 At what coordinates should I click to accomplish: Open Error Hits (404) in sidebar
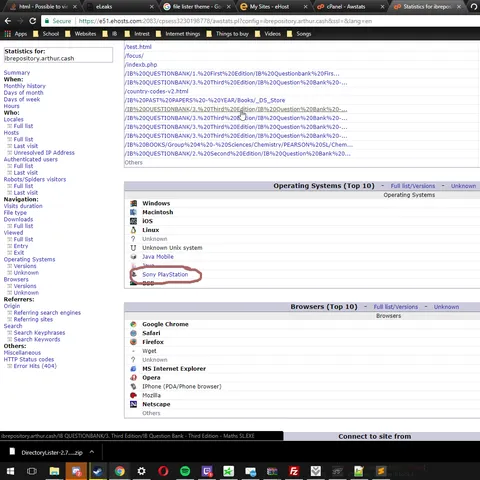click(x=35, y=366)
